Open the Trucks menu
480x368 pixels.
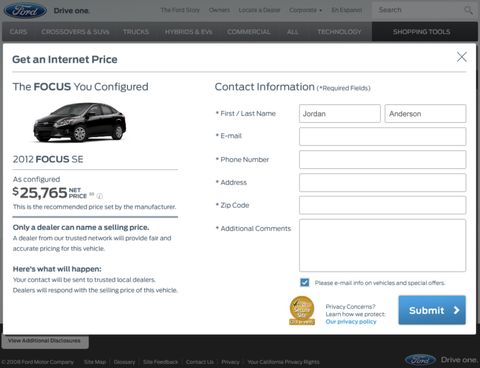coord(136,32)
